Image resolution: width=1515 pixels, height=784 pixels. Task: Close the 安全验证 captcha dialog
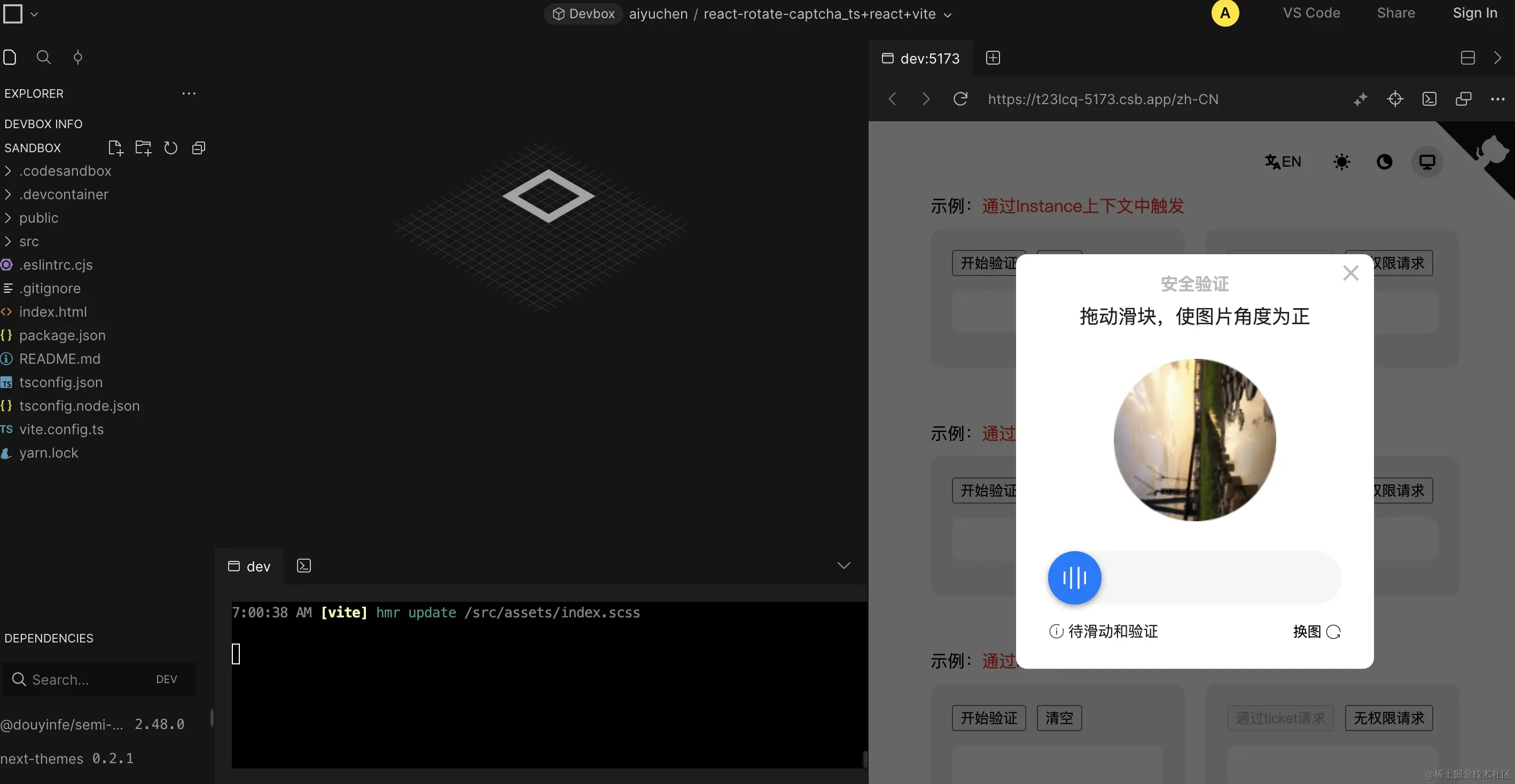(x=1350, y=273)
